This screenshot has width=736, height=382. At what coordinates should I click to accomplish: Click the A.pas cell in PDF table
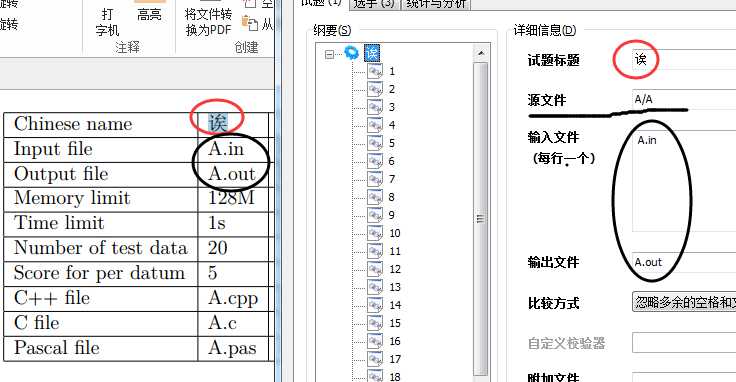click(232, 348)
